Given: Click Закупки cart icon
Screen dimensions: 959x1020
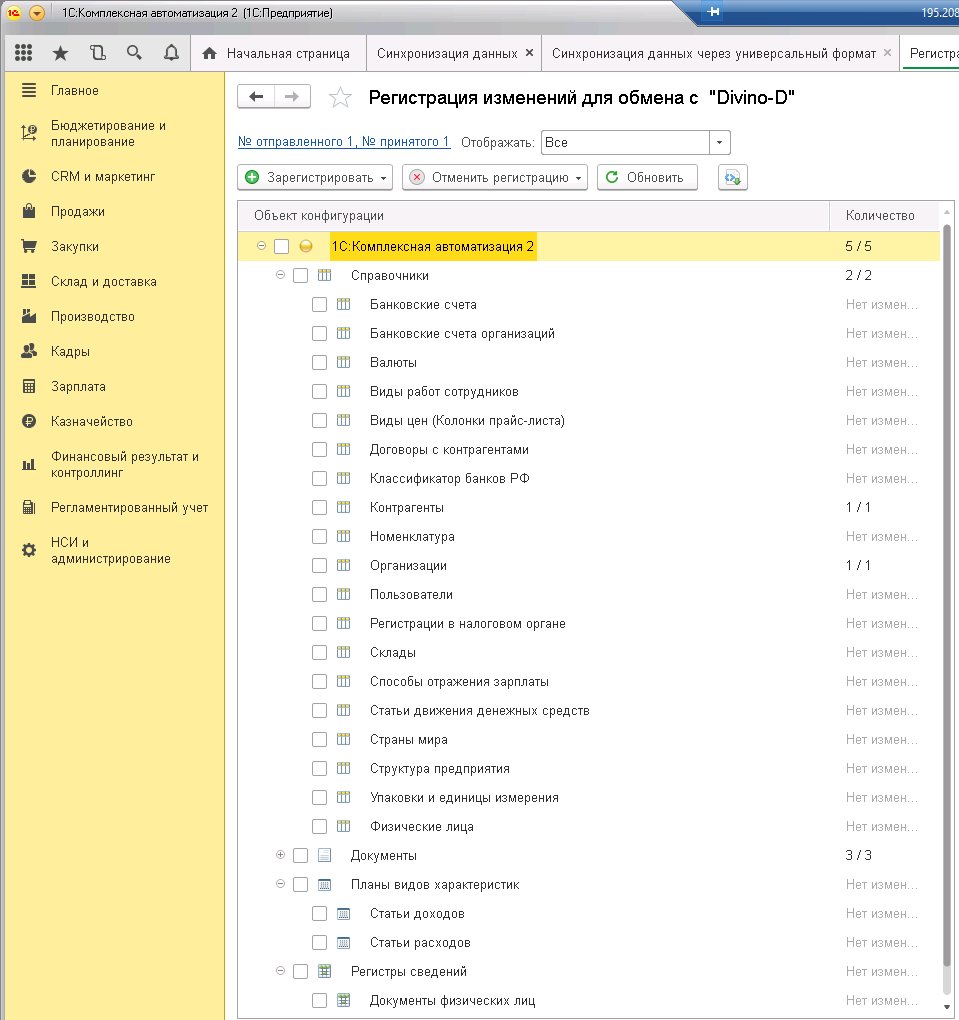Looking at the screenshot, I should pos(29,247).
